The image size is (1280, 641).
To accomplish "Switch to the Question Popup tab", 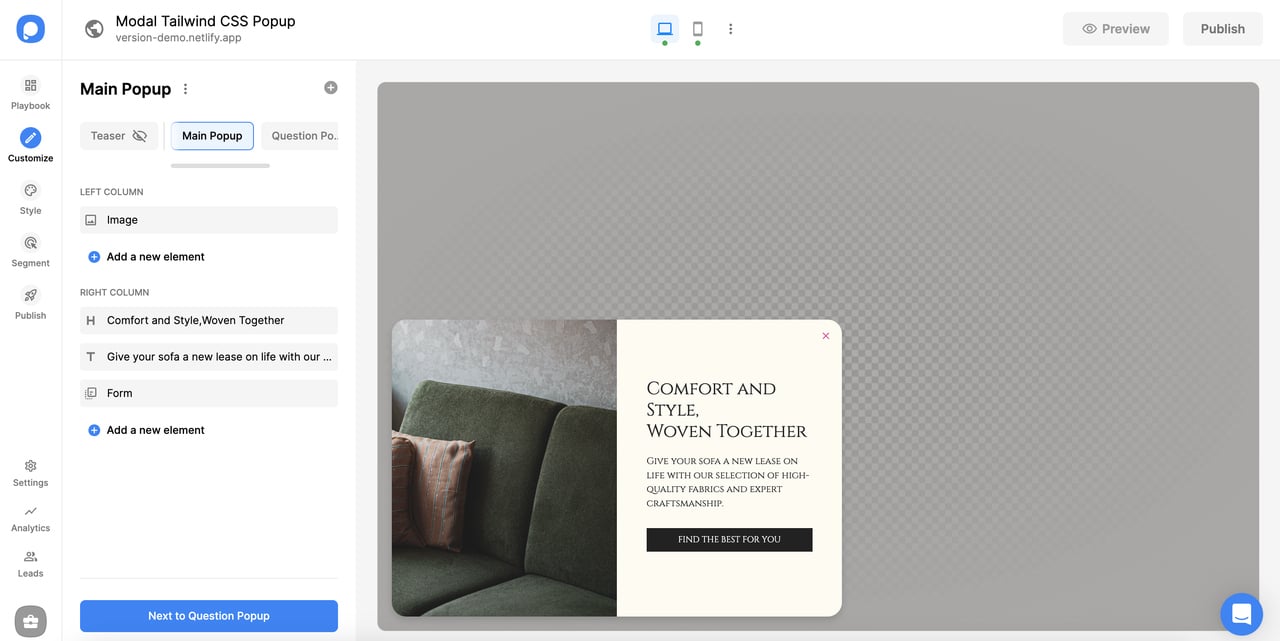I will (300, 136).
